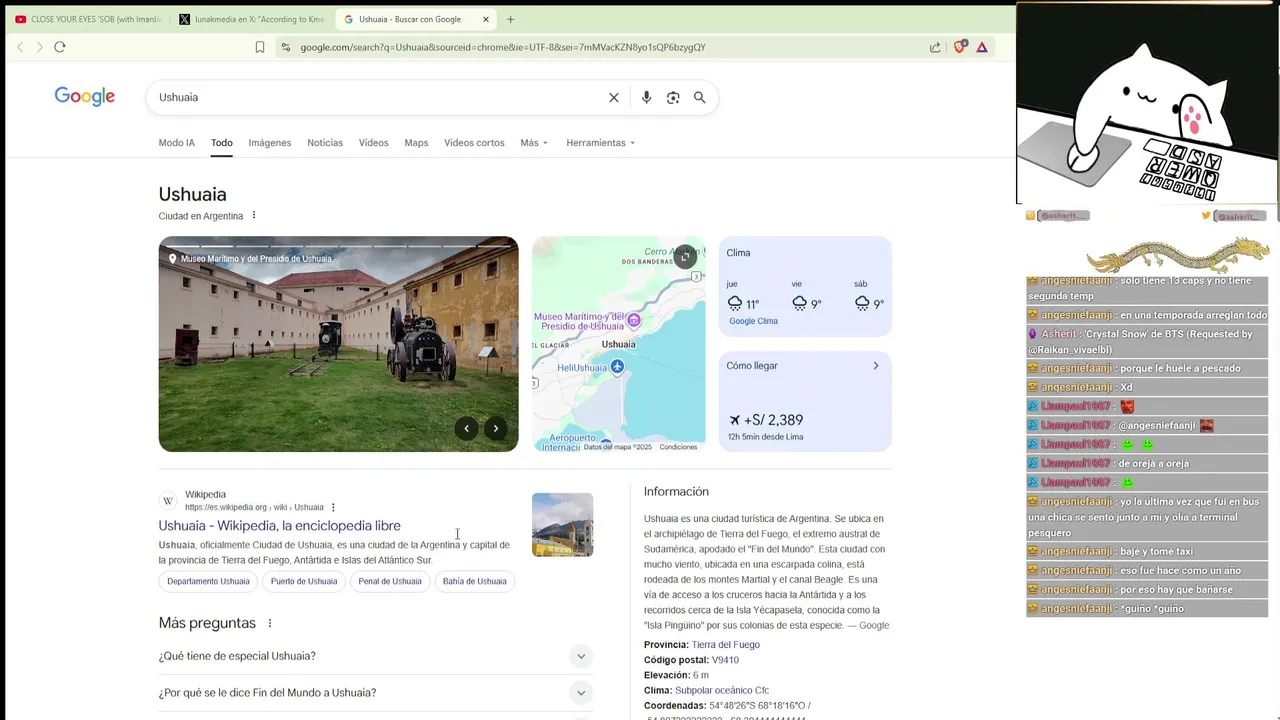
Task: Show previous photo in Ushuaia carousel
Action: [466, 428]
